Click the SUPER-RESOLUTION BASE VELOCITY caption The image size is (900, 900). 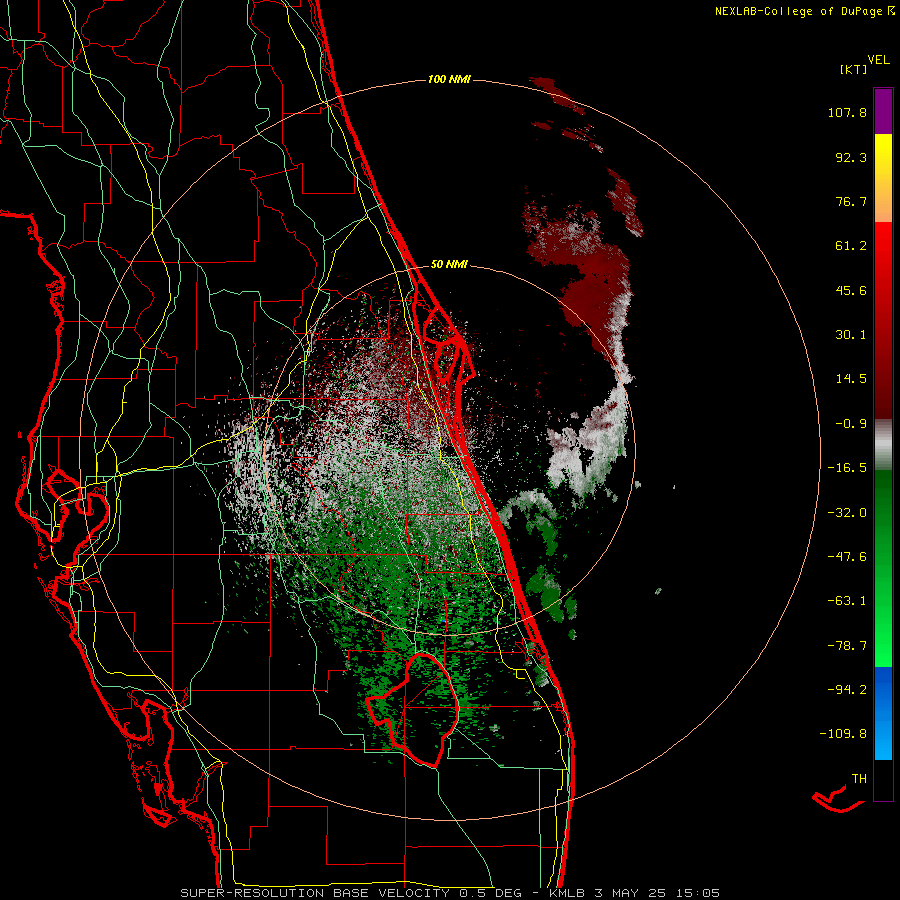315,893
